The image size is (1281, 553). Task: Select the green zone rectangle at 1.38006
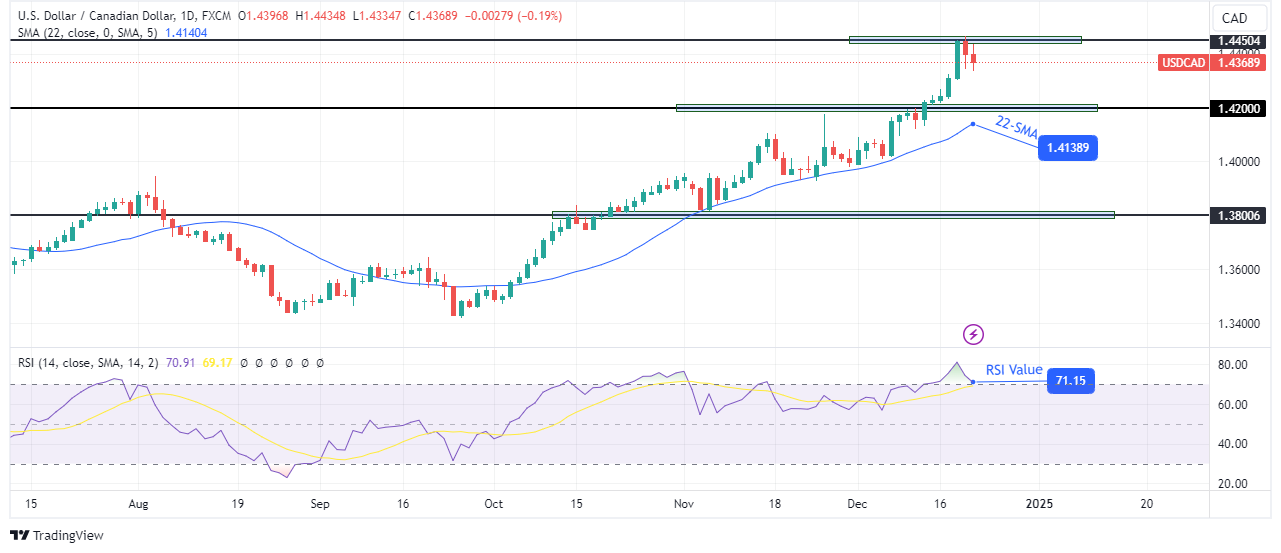[x=833, y=214]
